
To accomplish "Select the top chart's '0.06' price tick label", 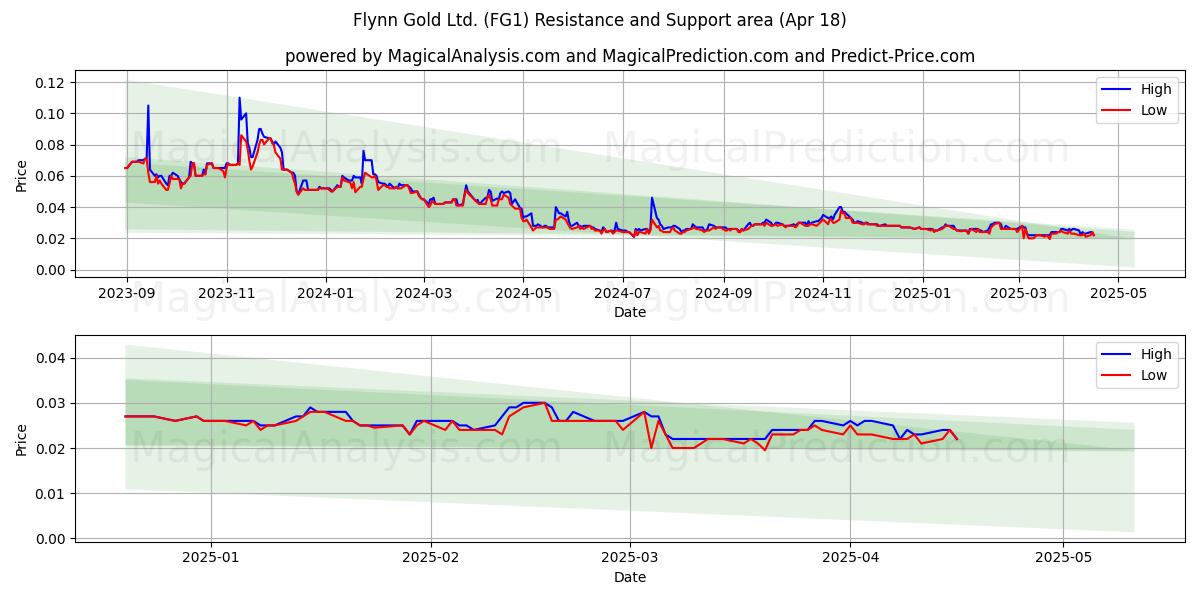I will [50, 176].
